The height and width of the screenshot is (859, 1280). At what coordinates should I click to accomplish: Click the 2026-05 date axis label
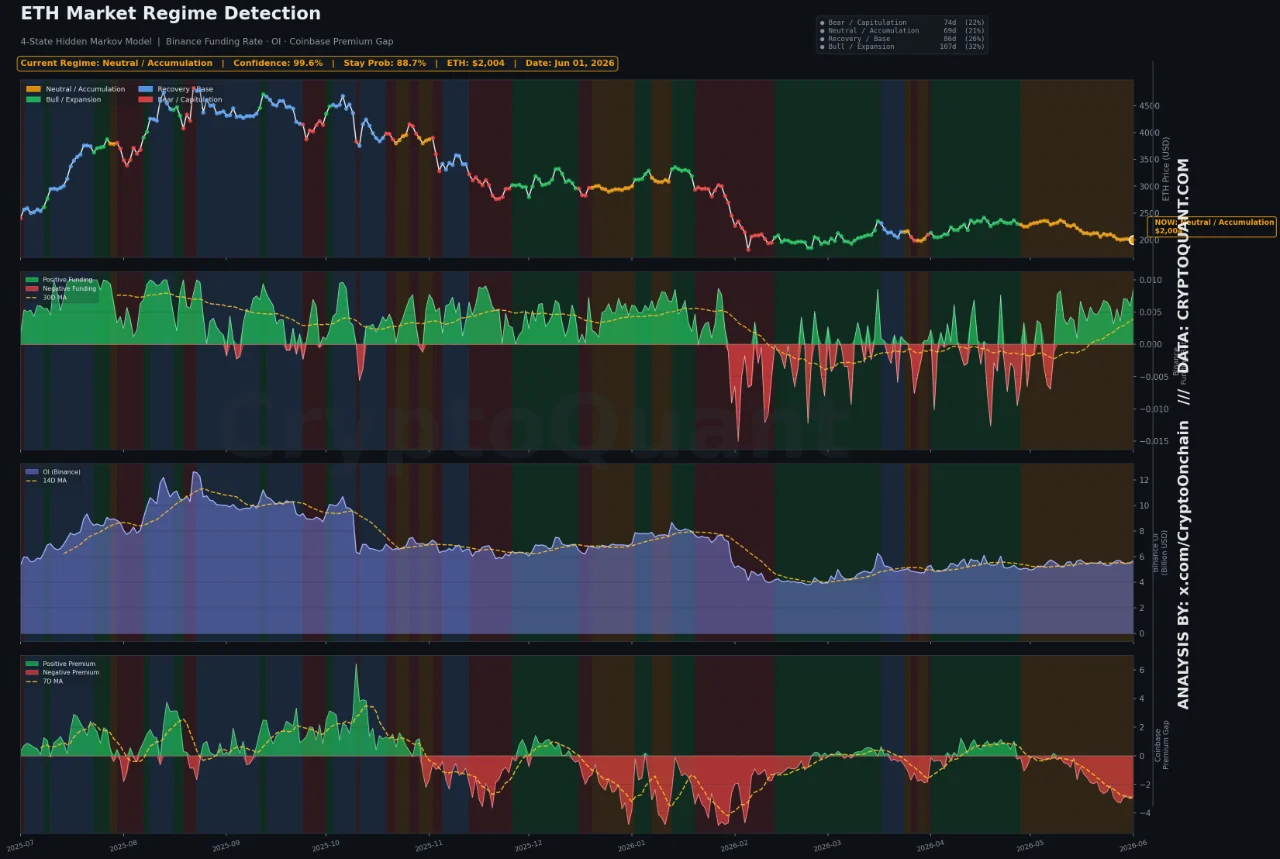click(x=1030, y=844)
